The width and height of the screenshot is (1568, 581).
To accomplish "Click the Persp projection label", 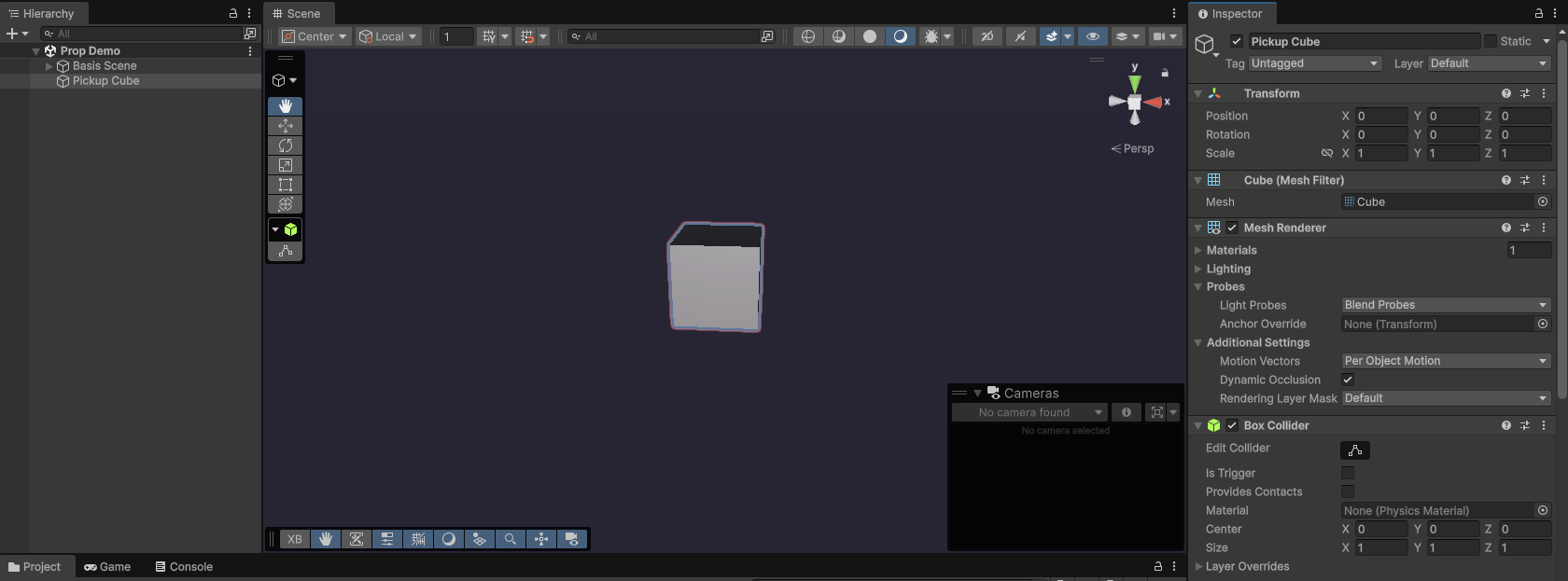I will 1138,149.
